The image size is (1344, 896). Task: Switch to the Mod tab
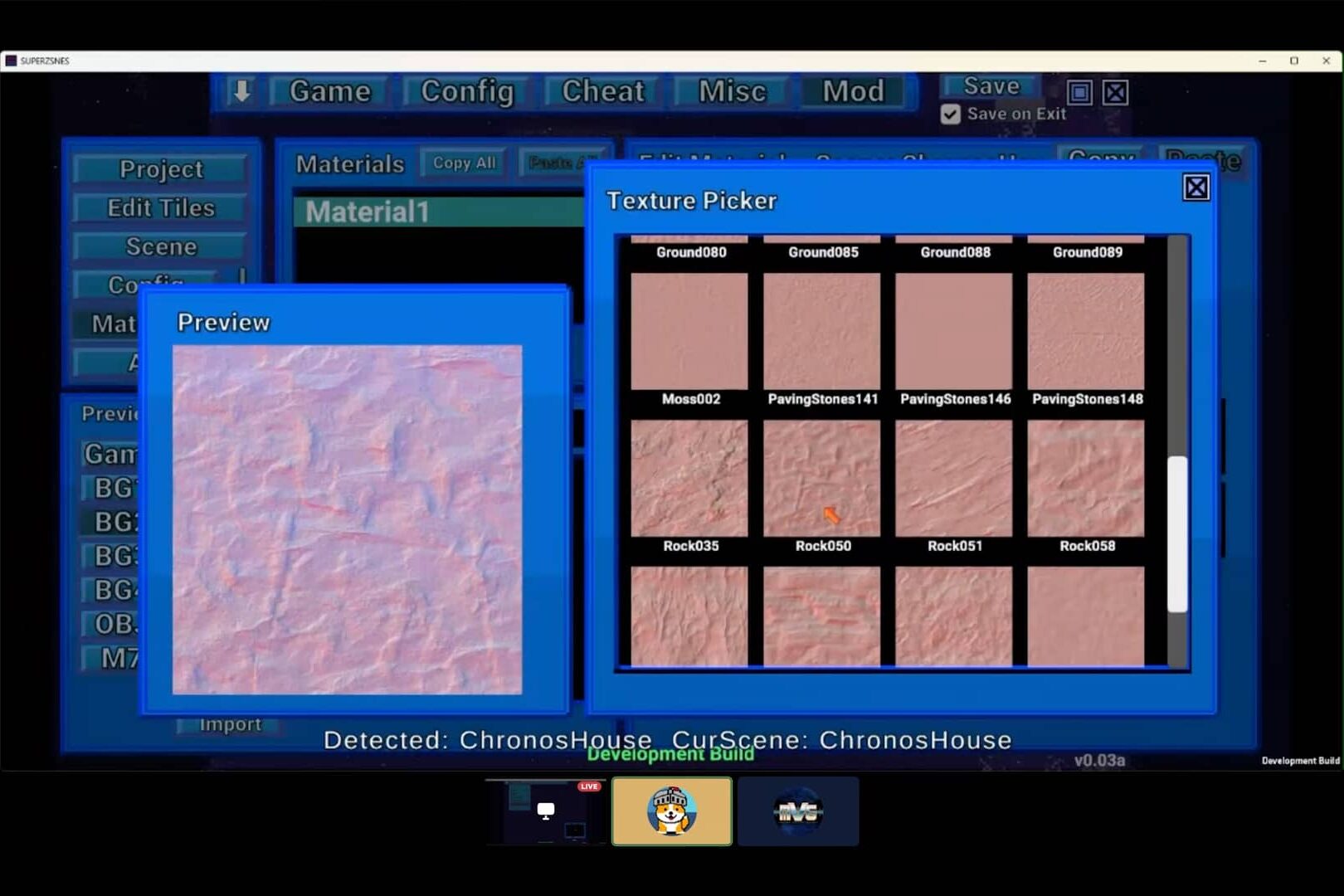point(853,91)
